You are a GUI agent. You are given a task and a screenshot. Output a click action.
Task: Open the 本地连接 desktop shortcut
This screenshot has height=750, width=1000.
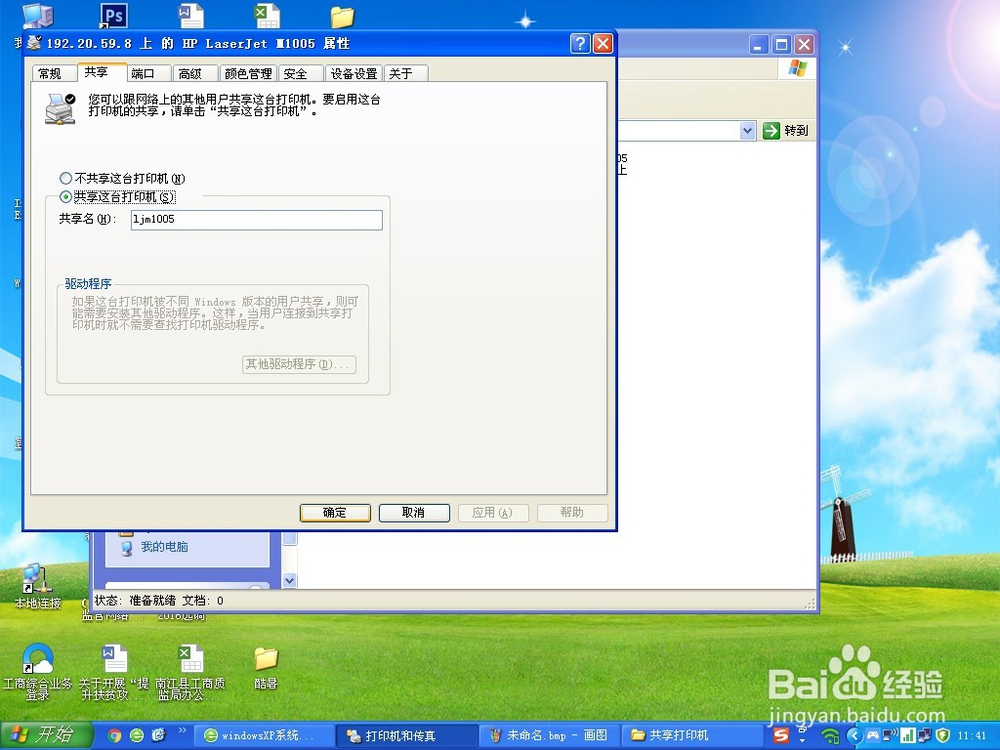pyautogui.click(x=37, y=585)
